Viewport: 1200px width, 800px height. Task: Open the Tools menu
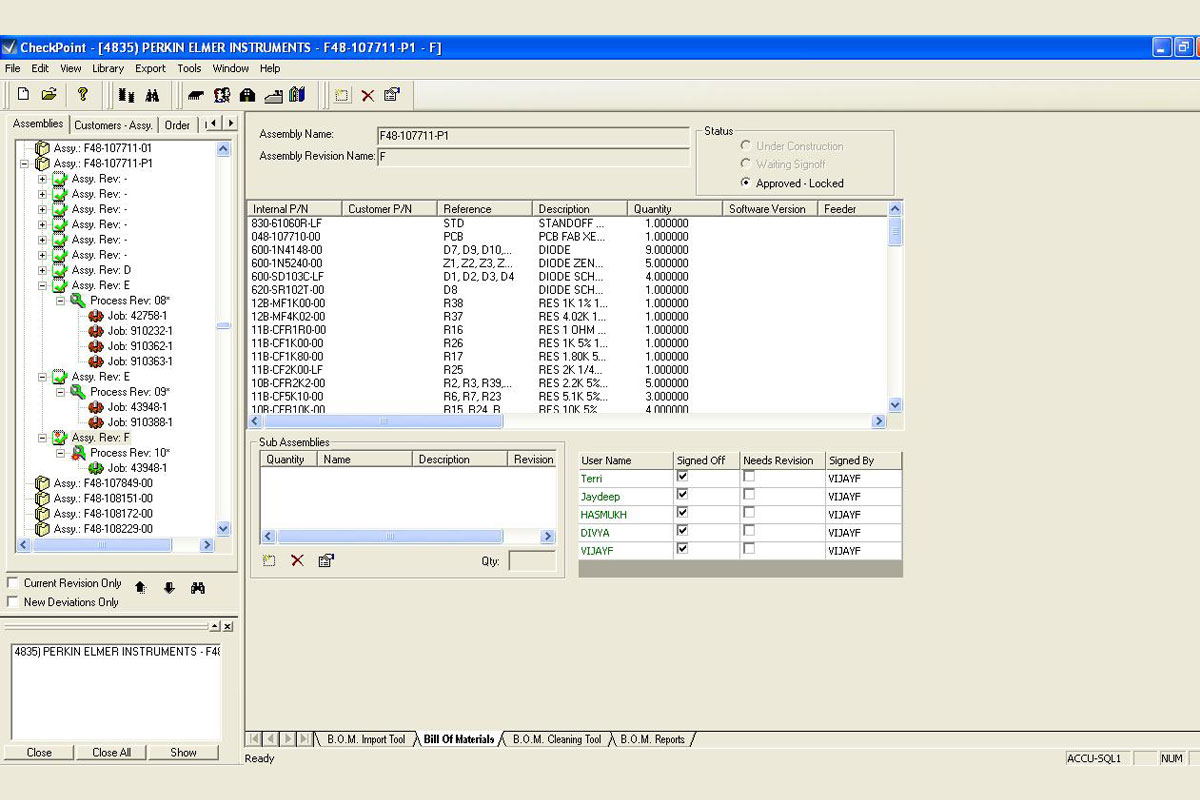[189, 68]
